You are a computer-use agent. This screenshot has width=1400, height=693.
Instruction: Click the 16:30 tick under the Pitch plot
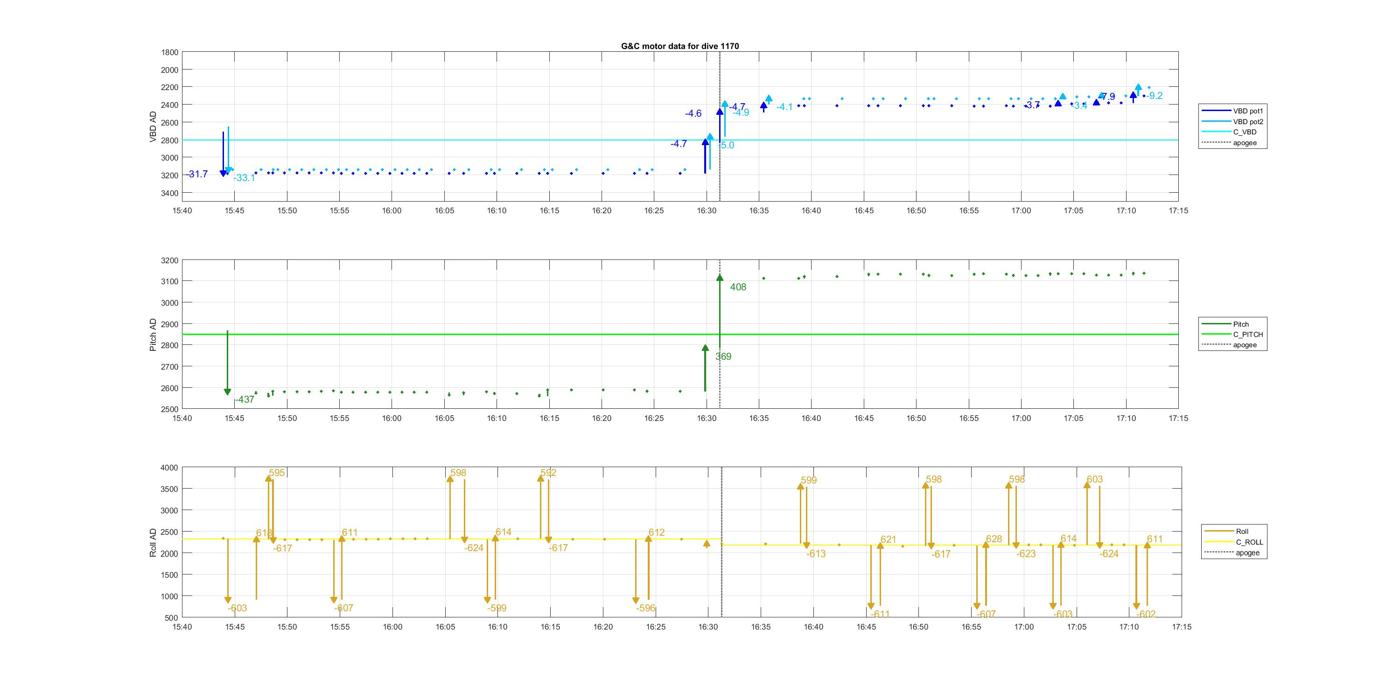click(x=706, y=419)
